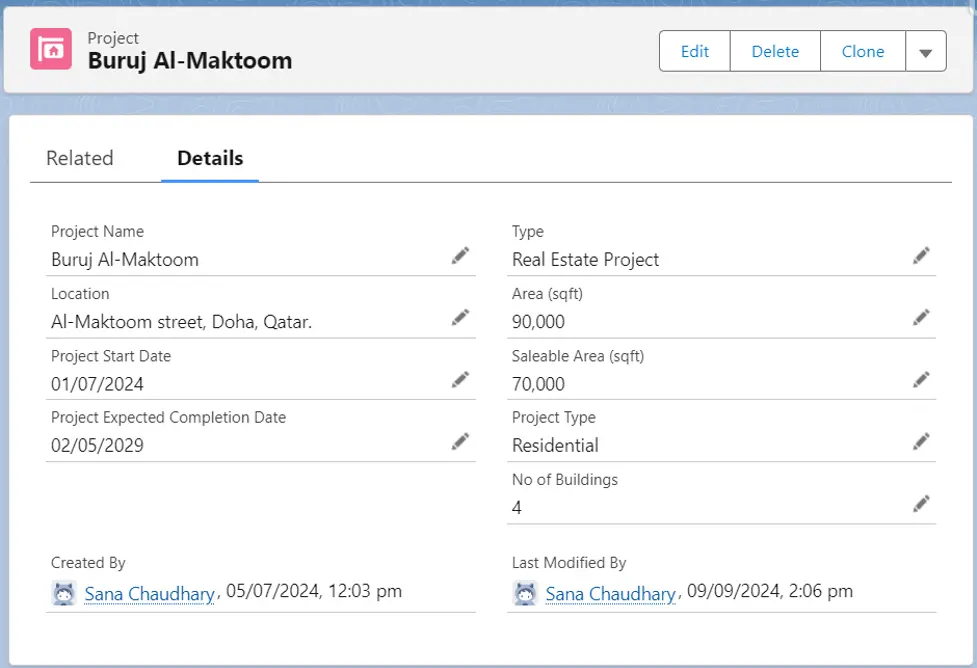Click the created timestamp 05/07/2024, 12:03 pm

click(313, 591)
